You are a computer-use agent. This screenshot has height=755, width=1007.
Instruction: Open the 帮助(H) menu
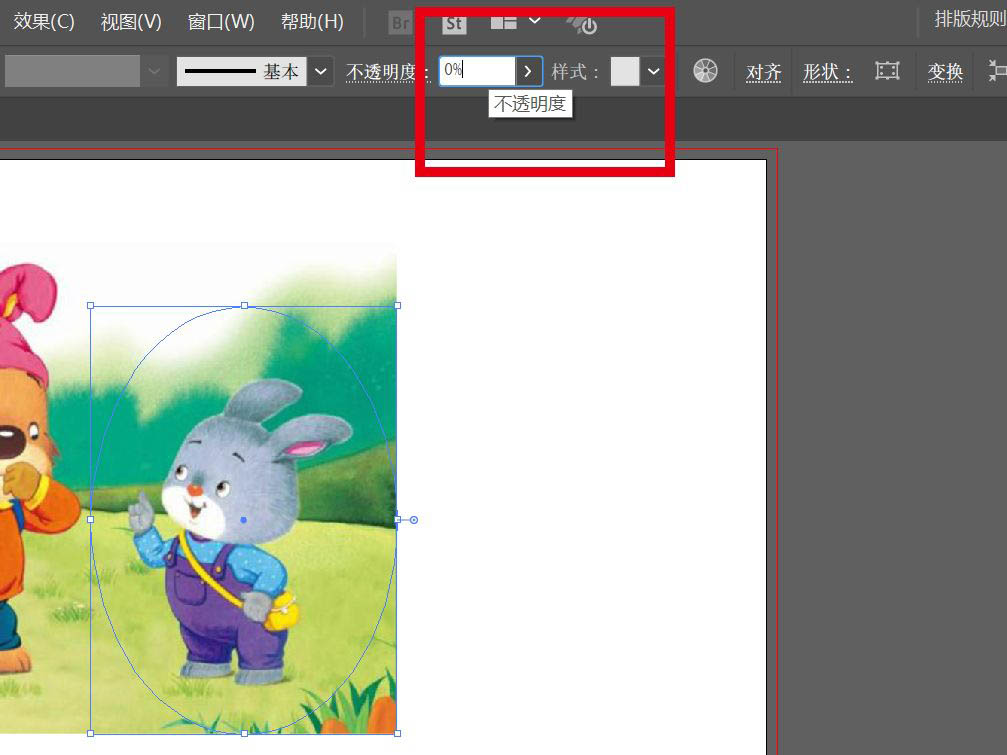coord(312,22)
